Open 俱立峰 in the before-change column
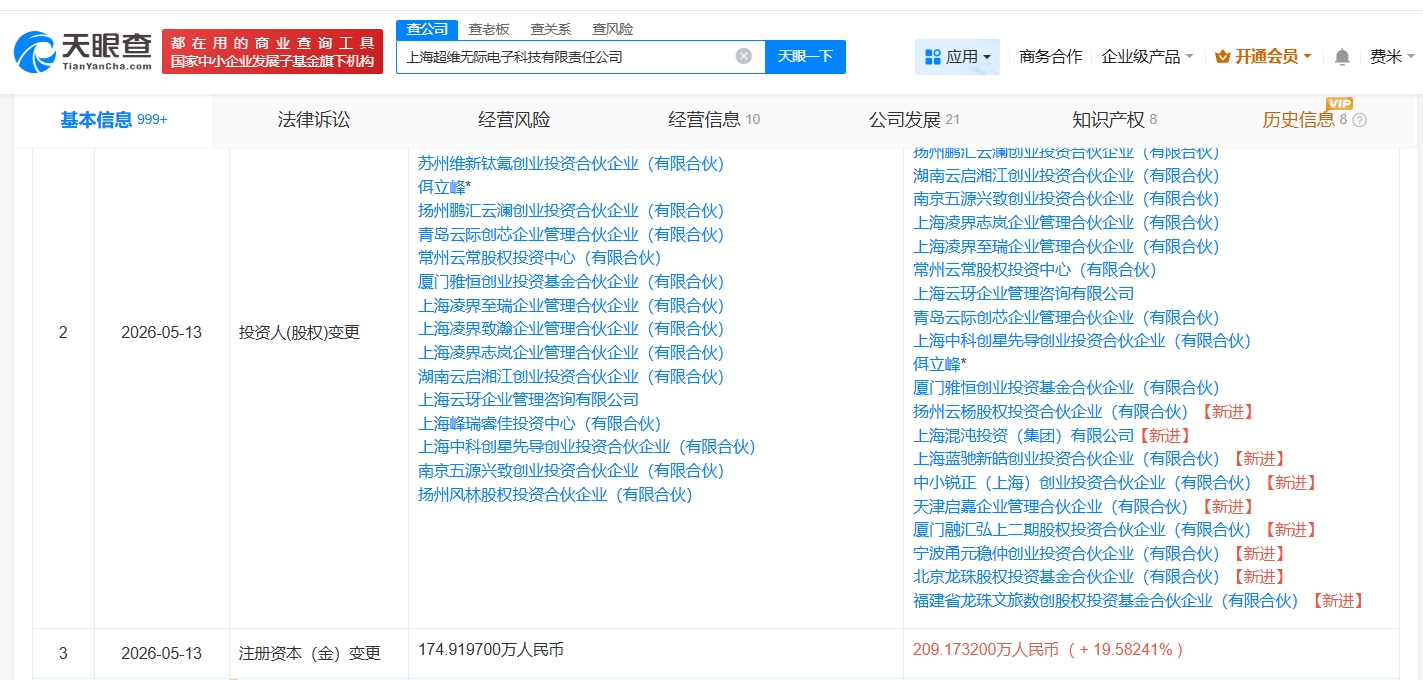The width and height of the screenshot is (1423, 680). tap(444, 187)
